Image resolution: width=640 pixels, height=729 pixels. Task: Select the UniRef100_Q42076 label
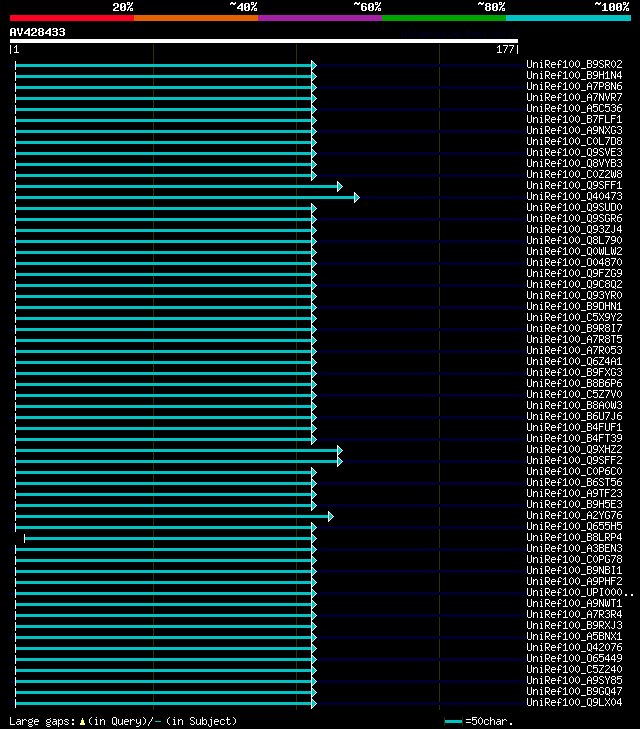(x=574, y=648)
